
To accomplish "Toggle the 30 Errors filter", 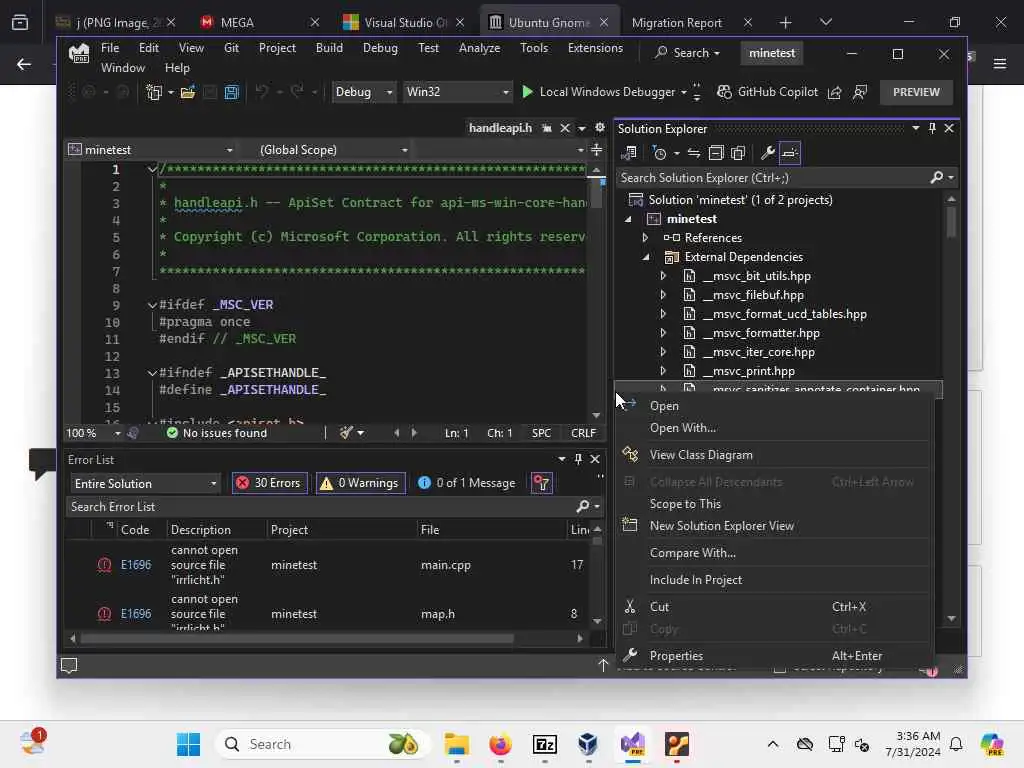I will [270, 483].
